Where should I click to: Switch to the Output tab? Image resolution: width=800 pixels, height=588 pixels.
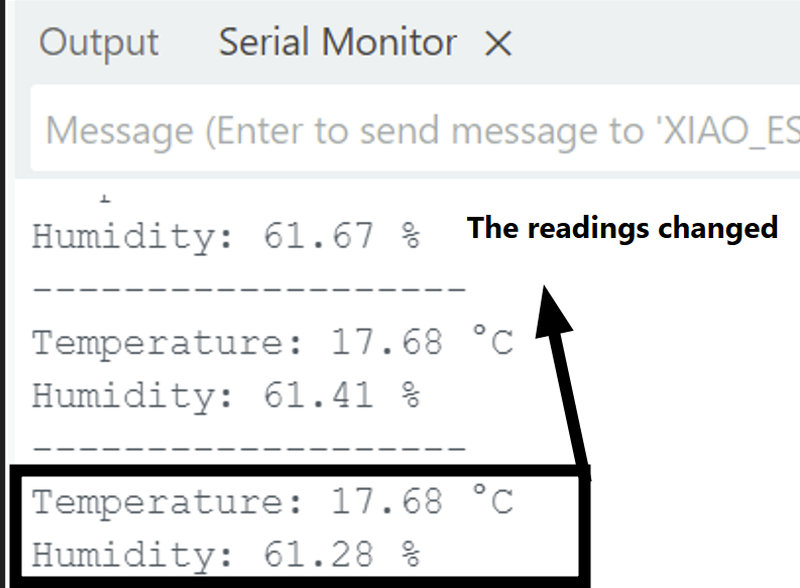[98, 43]
